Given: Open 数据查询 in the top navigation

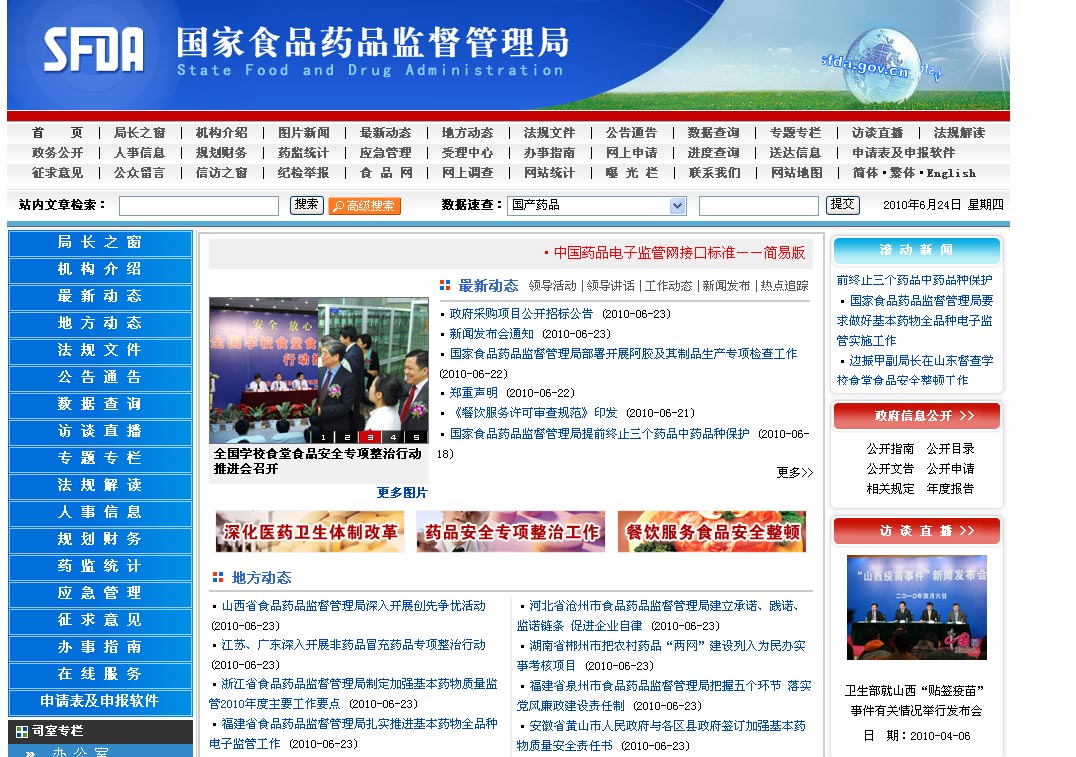Looking at the screenshot, I should pos(714,133).
